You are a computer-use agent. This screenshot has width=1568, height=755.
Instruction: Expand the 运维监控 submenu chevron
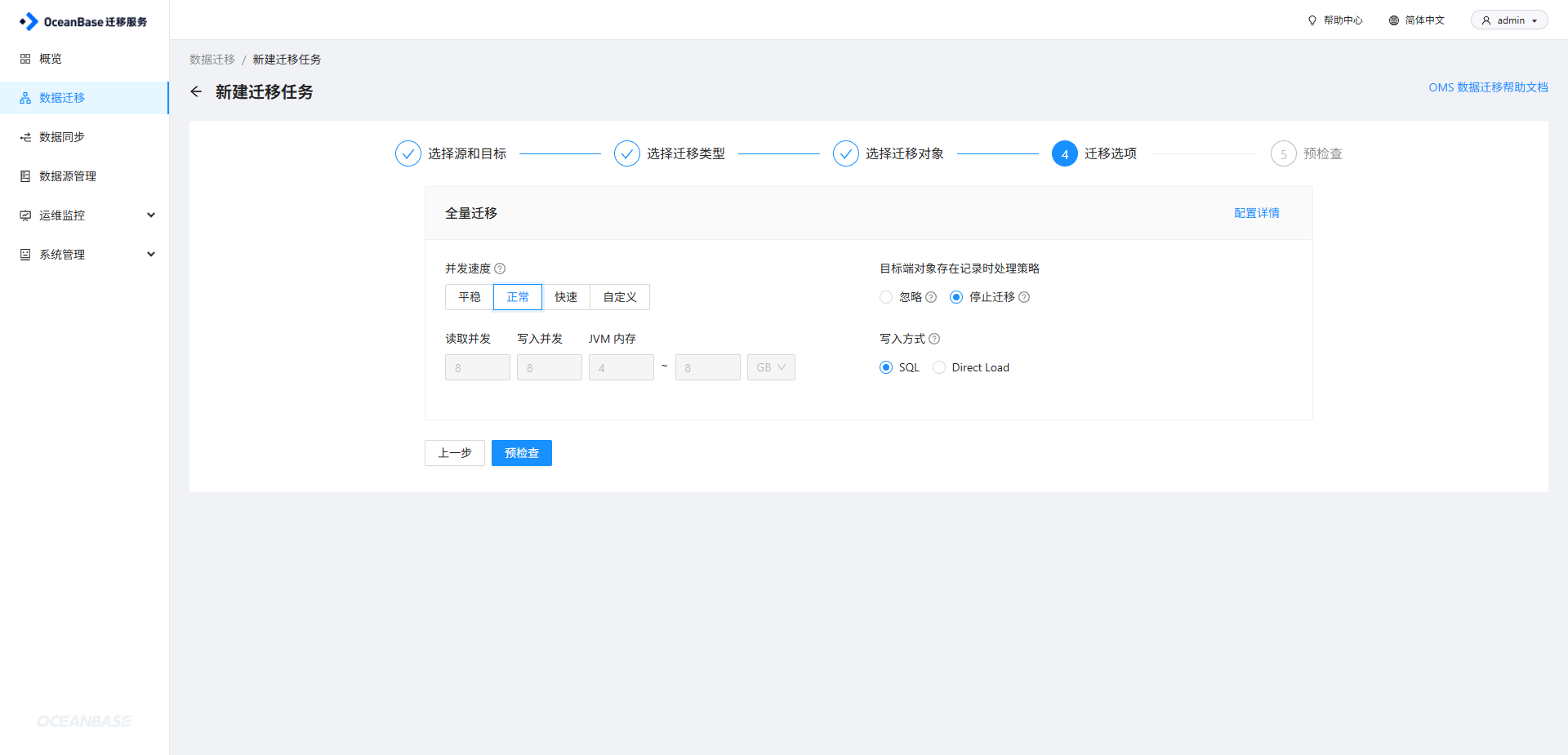(x=151, y=215)
